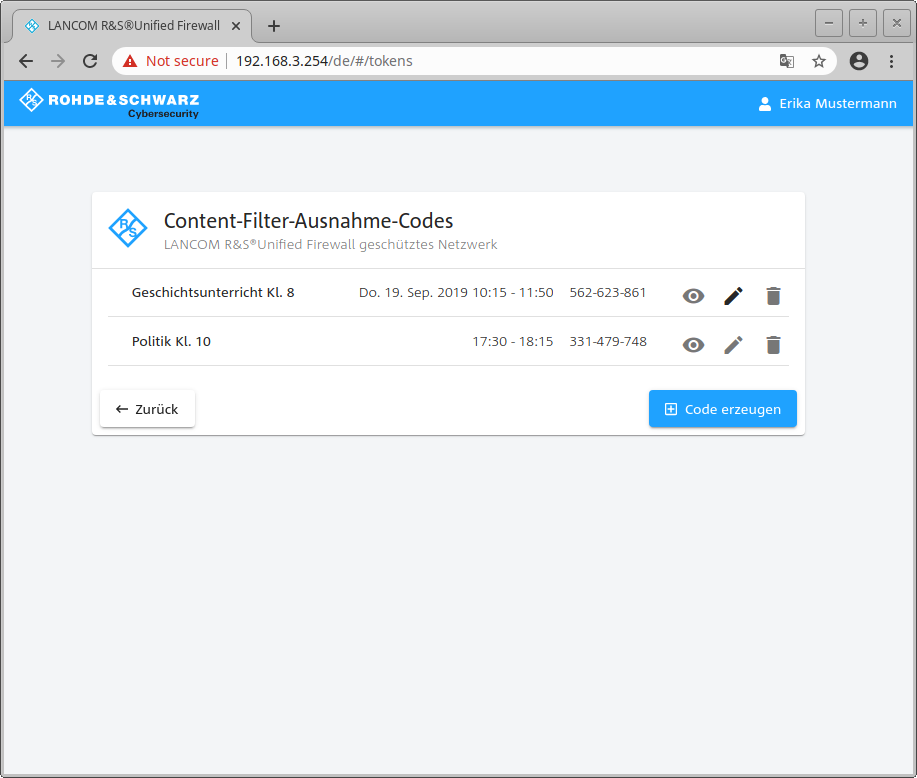Edit the Politik Kl. 10 entry
The width and height of the screenshot is (917, 778).
[x=733, y=345]
